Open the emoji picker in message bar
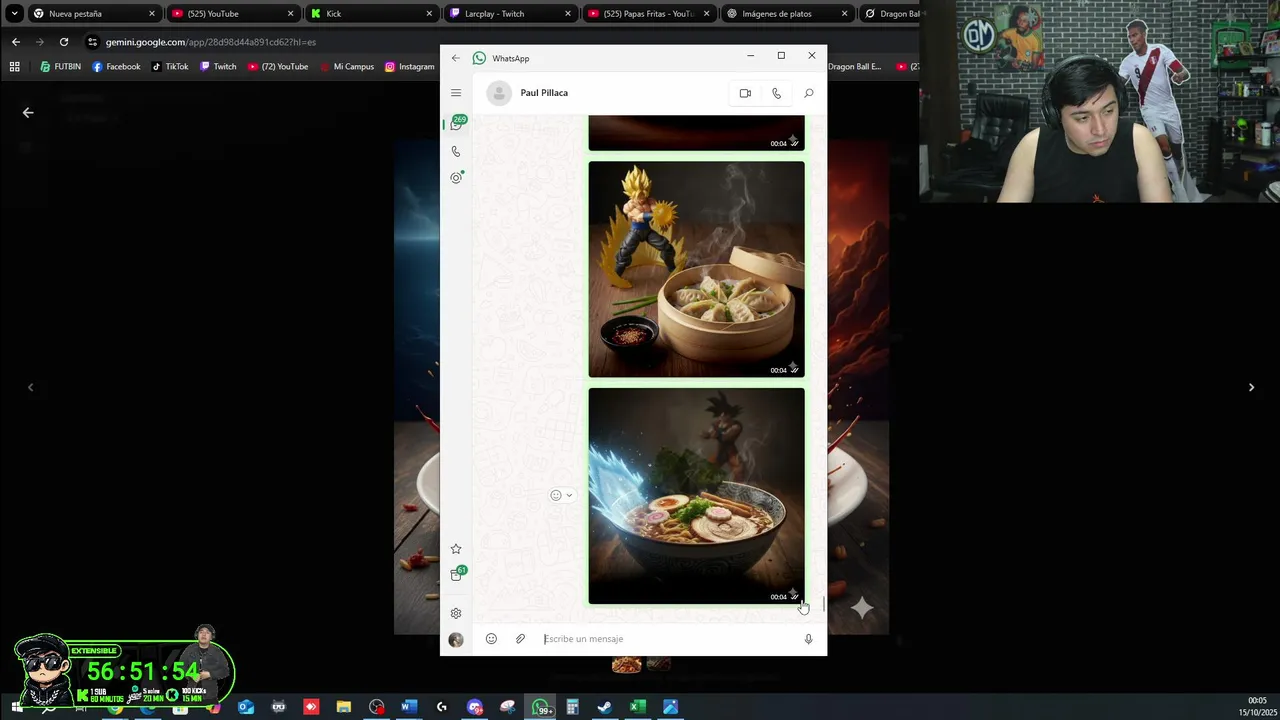The image size is (1280, 720). pos(491,639)
